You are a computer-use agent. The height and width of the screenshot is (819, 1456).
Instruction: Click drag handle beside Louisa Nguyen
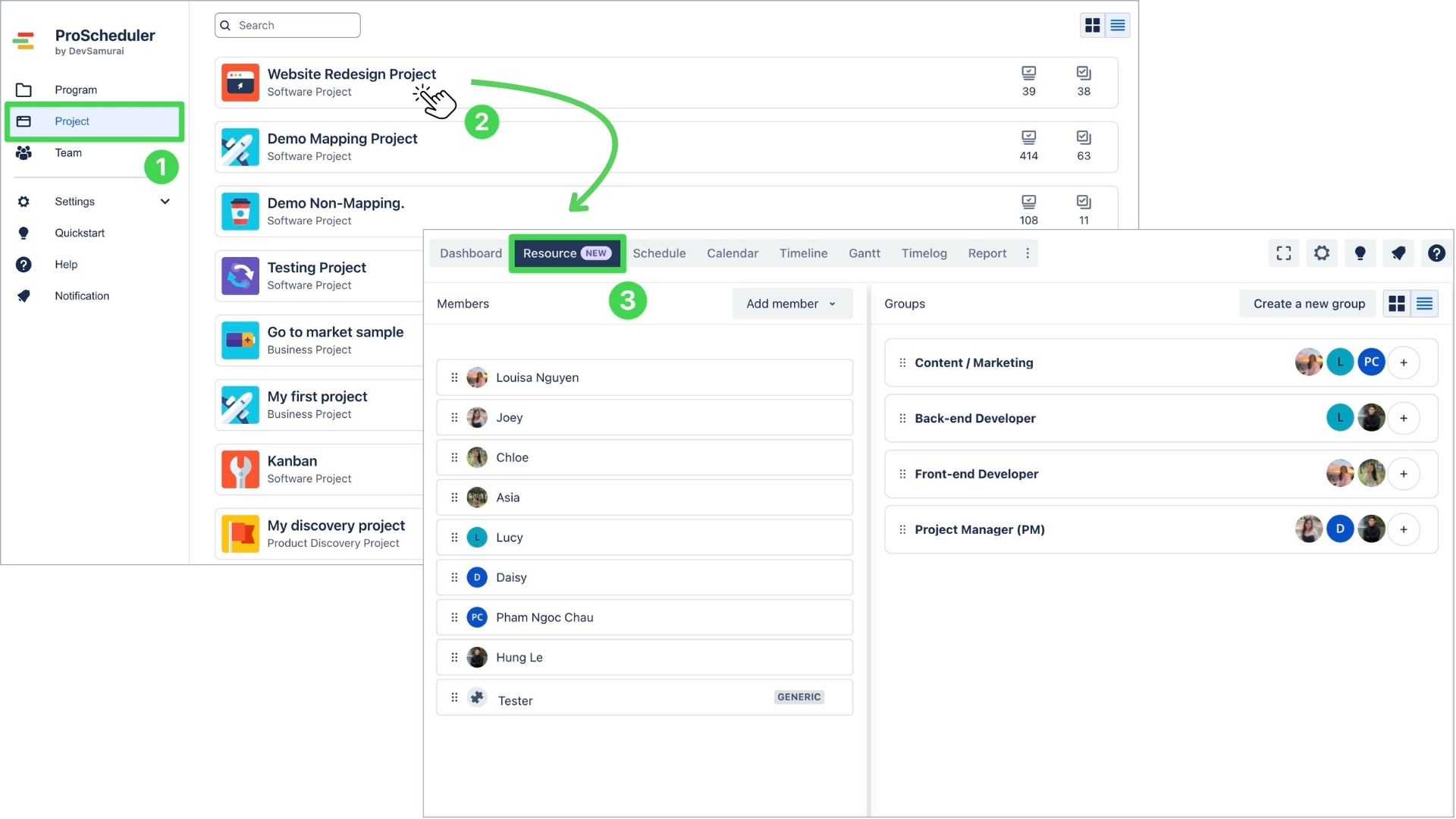tap(454, 378)
